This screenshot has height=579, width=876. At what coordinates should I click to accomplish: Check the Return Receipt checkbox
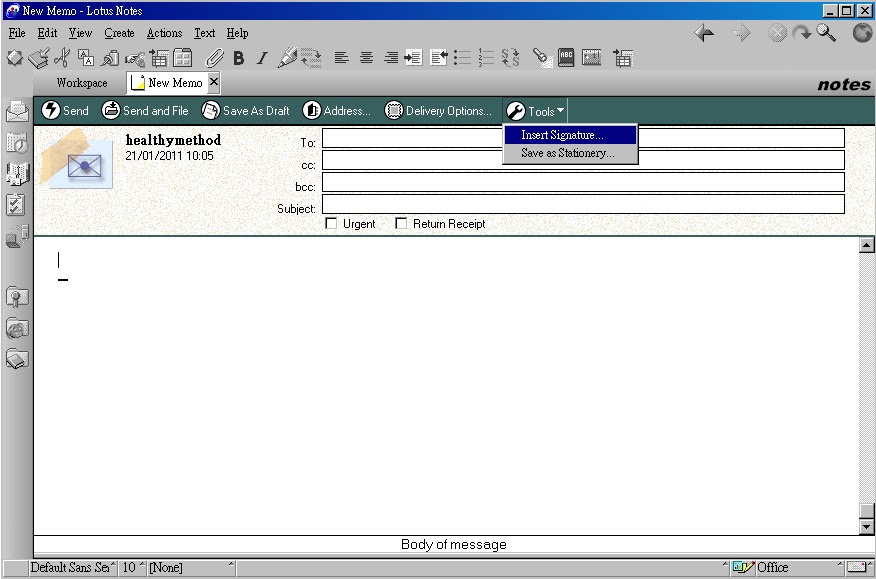(x=400, y=223)
